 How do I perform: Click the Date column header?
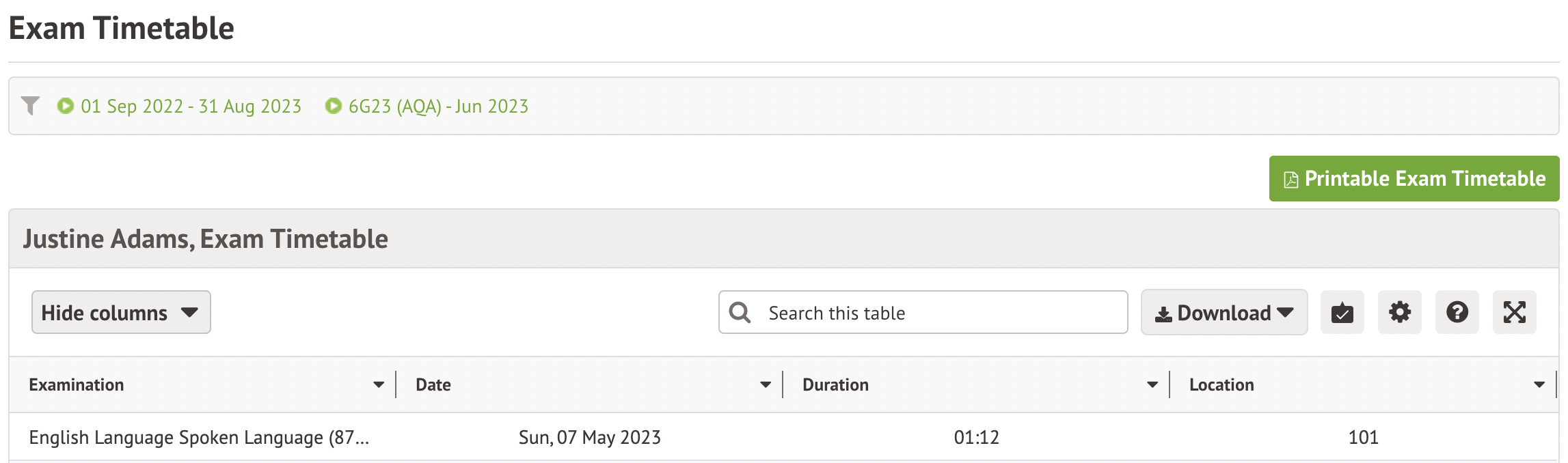pos(433,385)
